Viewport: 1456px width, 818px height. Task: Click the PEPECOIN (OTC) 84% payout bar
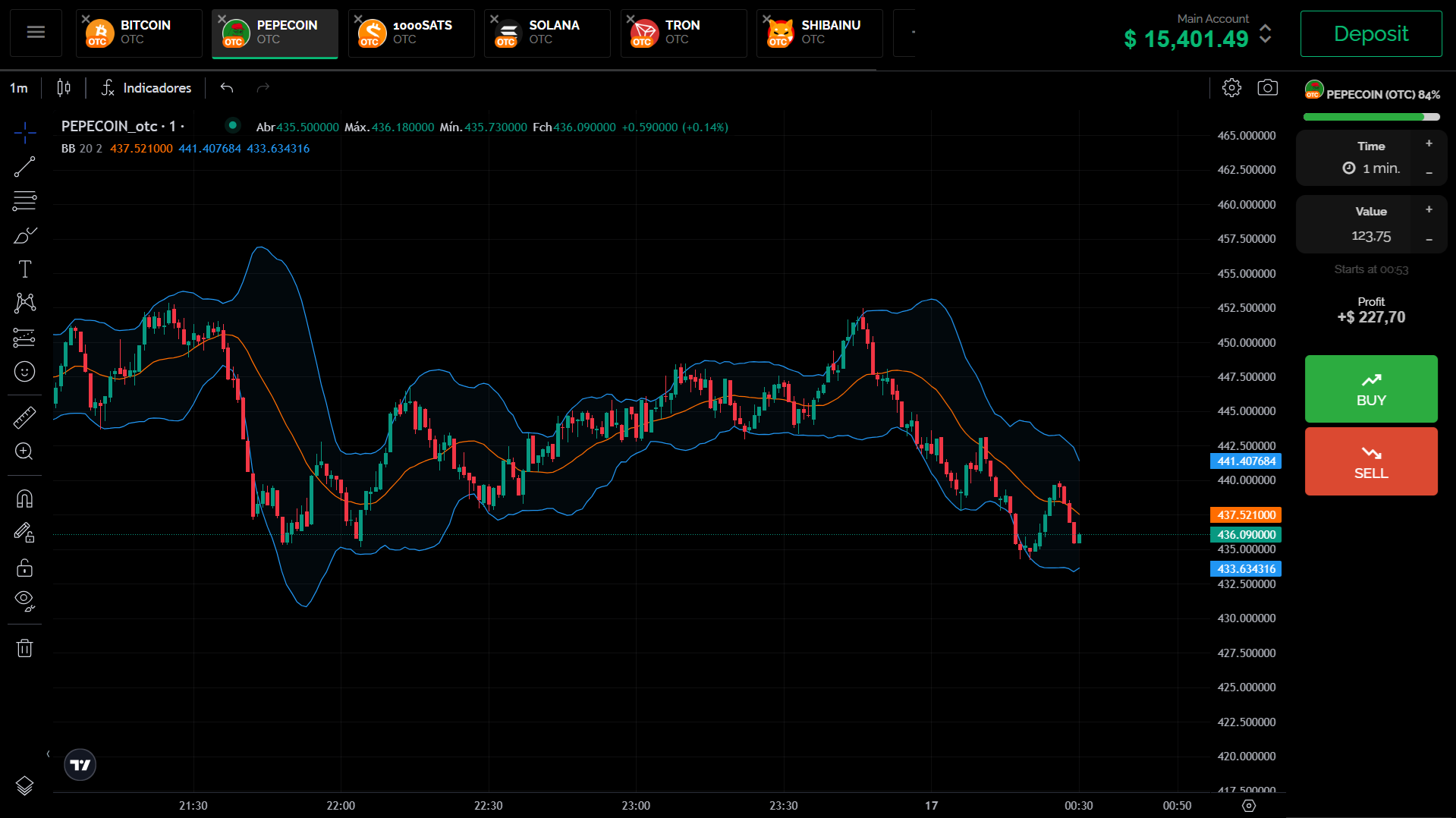tap(1371, 117)
